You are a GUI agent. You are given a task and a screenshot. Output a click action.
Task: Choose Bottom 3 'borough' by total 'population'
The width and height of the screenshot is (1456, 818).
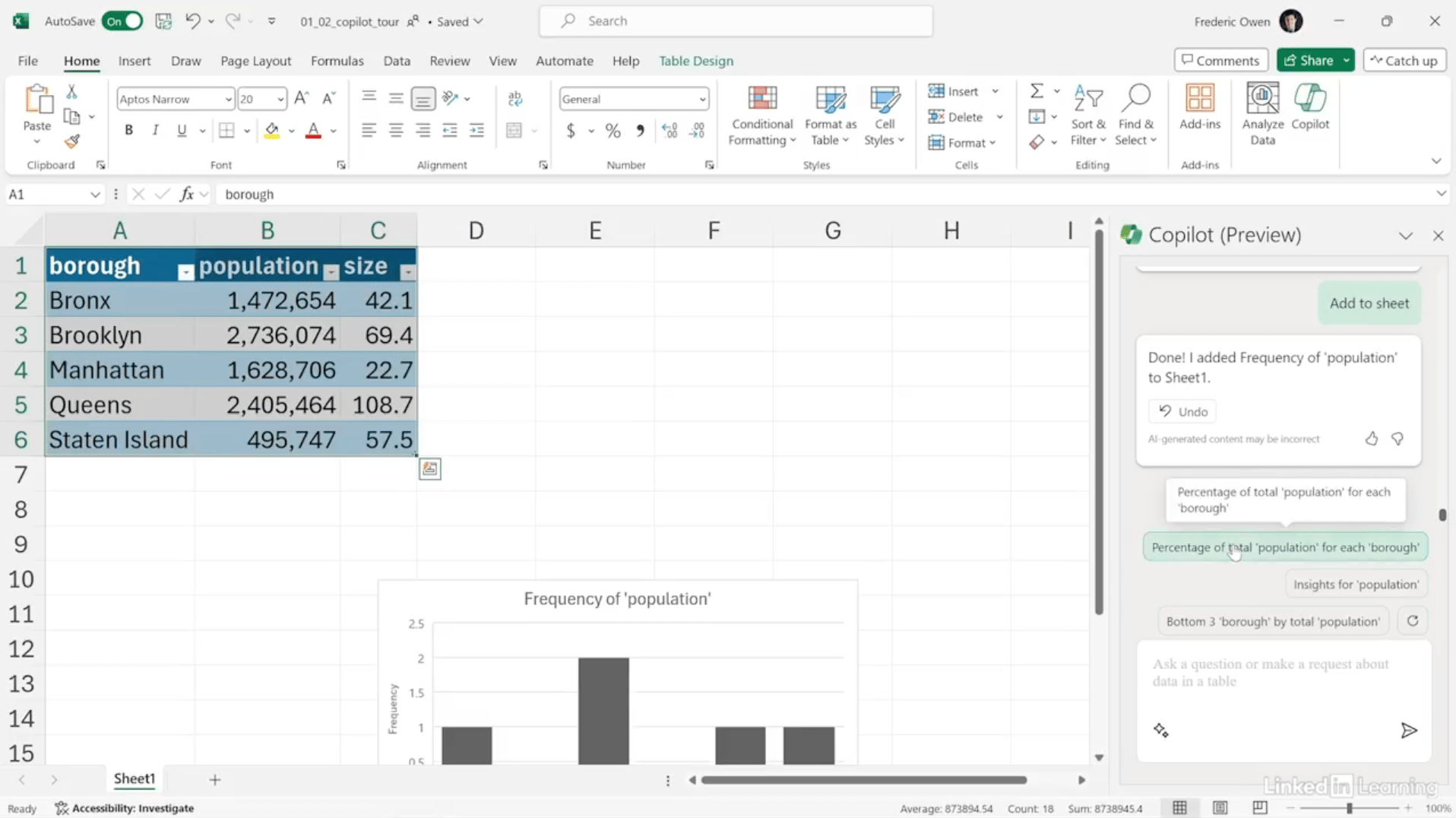pyautogui.click(x=1273, y=621)
